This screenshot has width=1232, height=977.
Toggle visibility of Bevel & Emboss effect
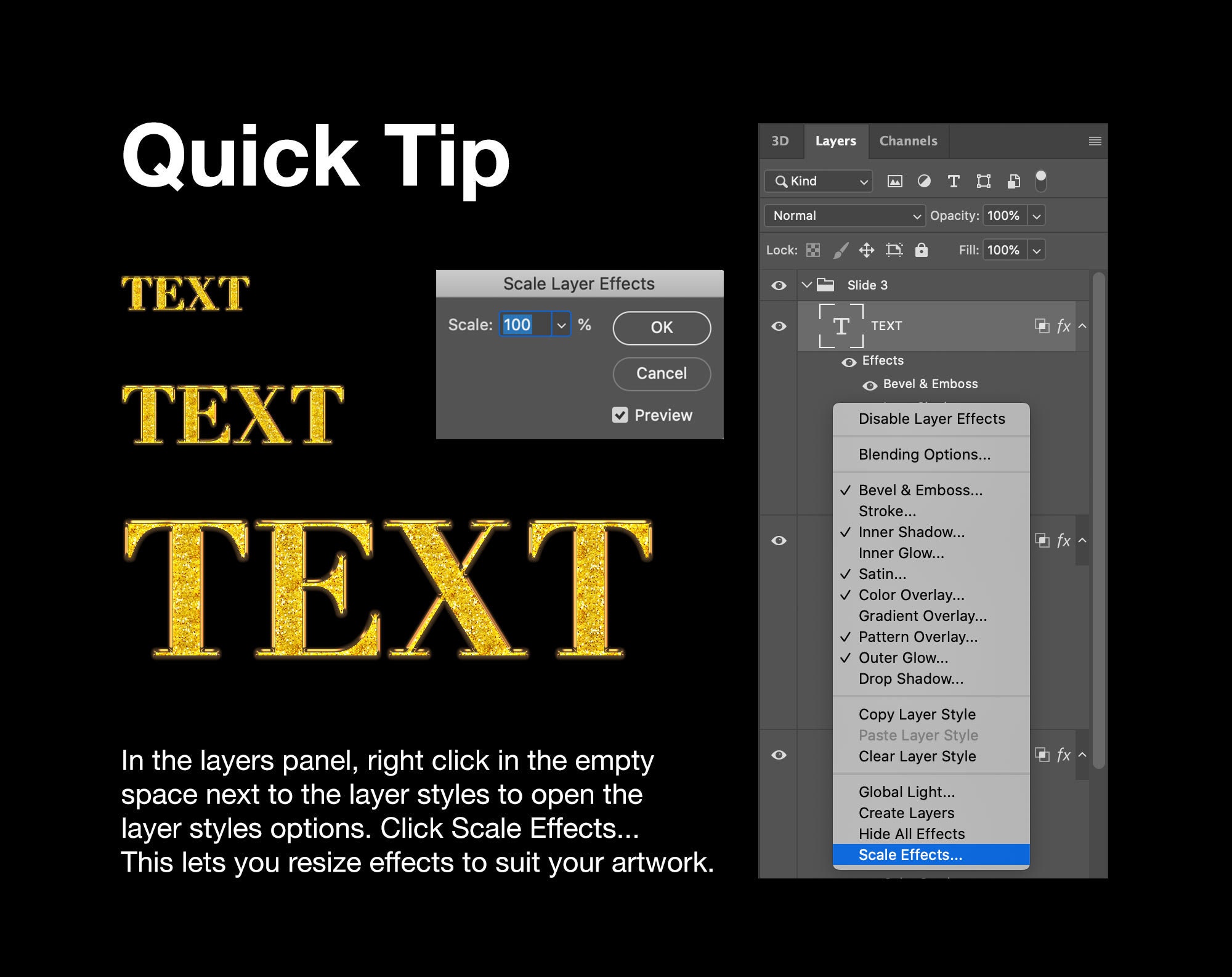[870, 384]
